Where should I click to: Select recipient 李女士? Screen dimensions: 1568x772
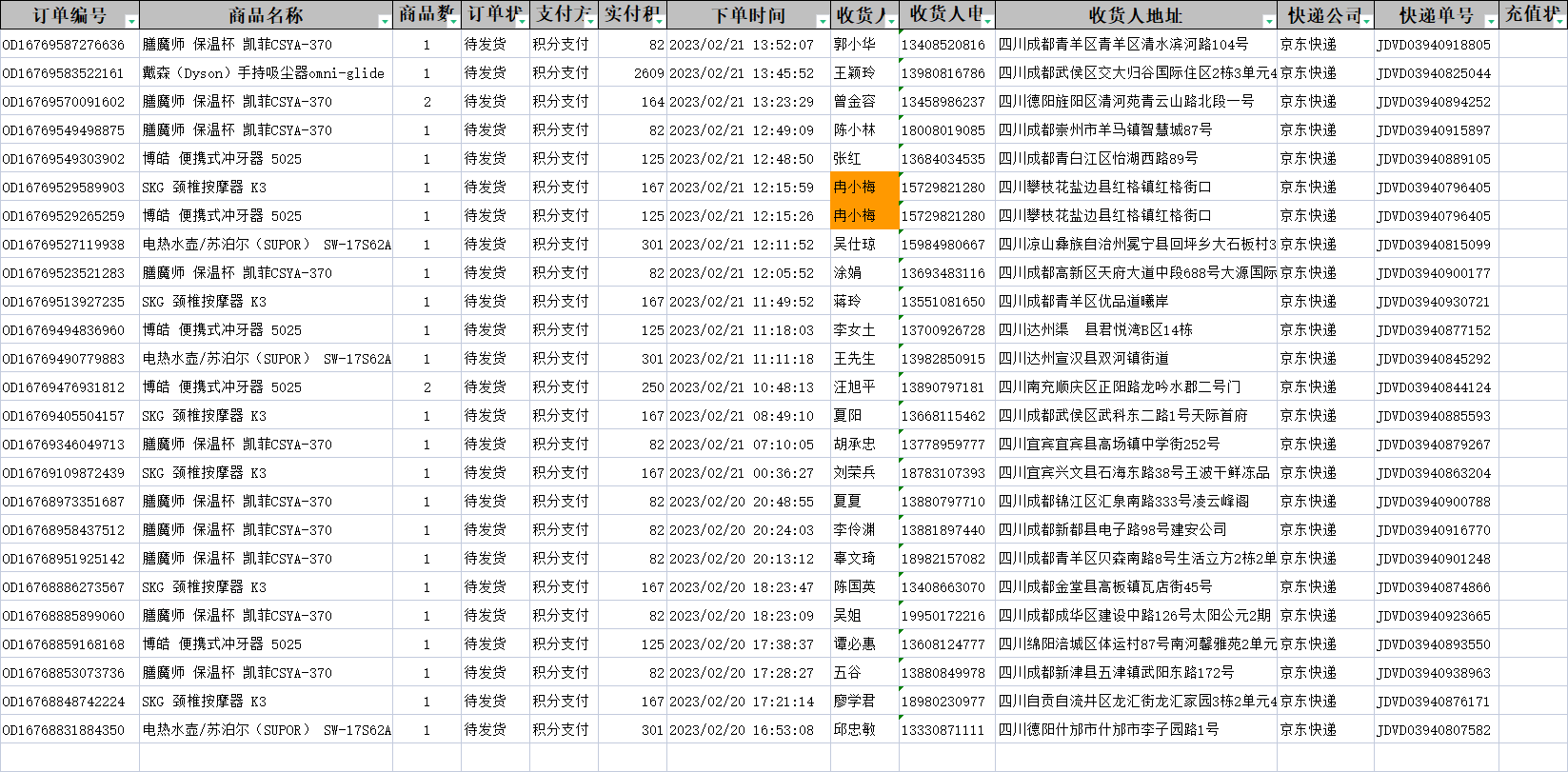pyautogui.click(x=864, y=330)
